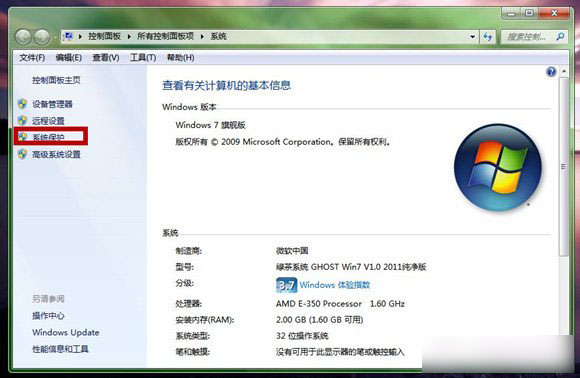This screenshot has height=378, width=580.
Task: Click the search magnifier icon
Action: [560, 36]
